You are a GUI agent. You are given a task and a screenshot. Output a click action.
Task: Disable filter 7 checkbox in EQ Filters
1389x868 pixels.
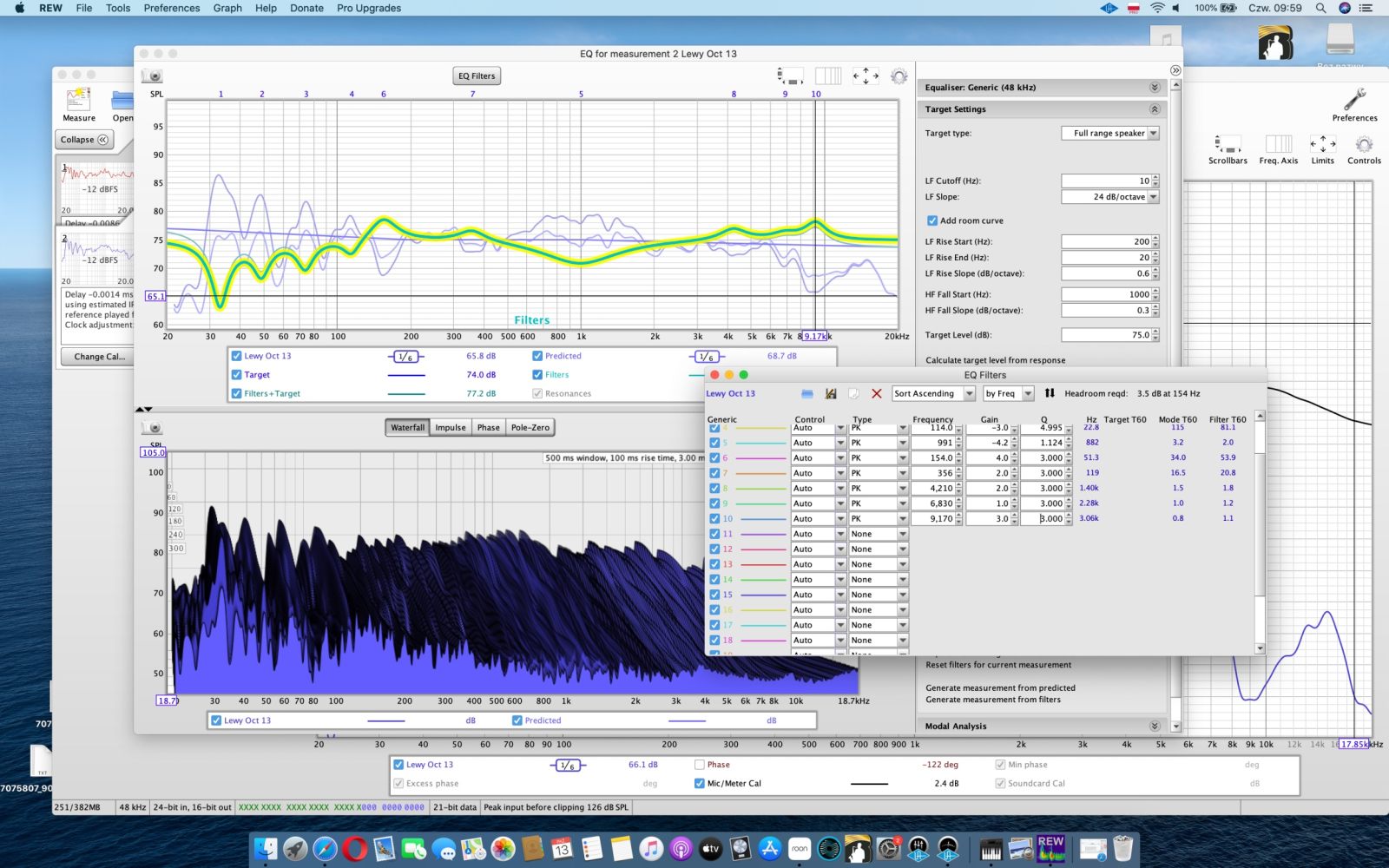click(714, 473)
